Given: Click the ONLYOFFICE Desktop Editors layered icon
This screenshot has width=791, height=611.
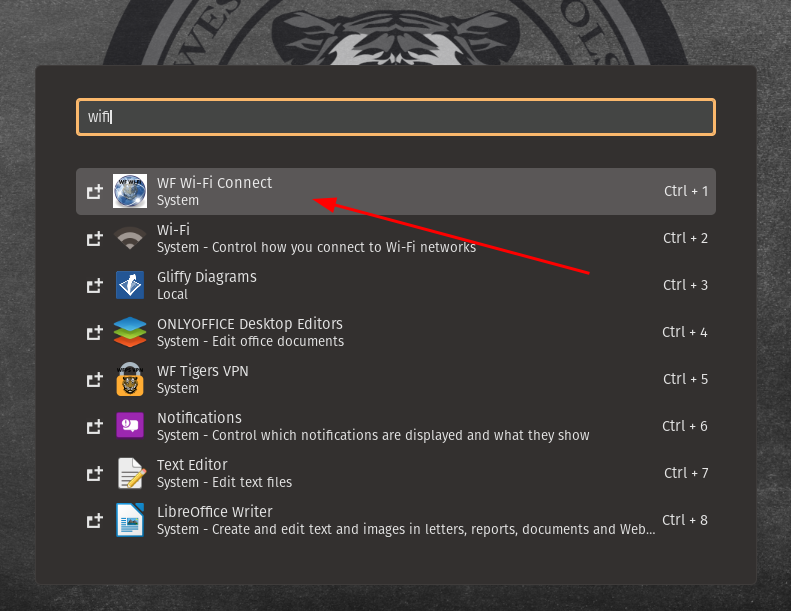Looking at the screenshot, I should click(130, 332).
